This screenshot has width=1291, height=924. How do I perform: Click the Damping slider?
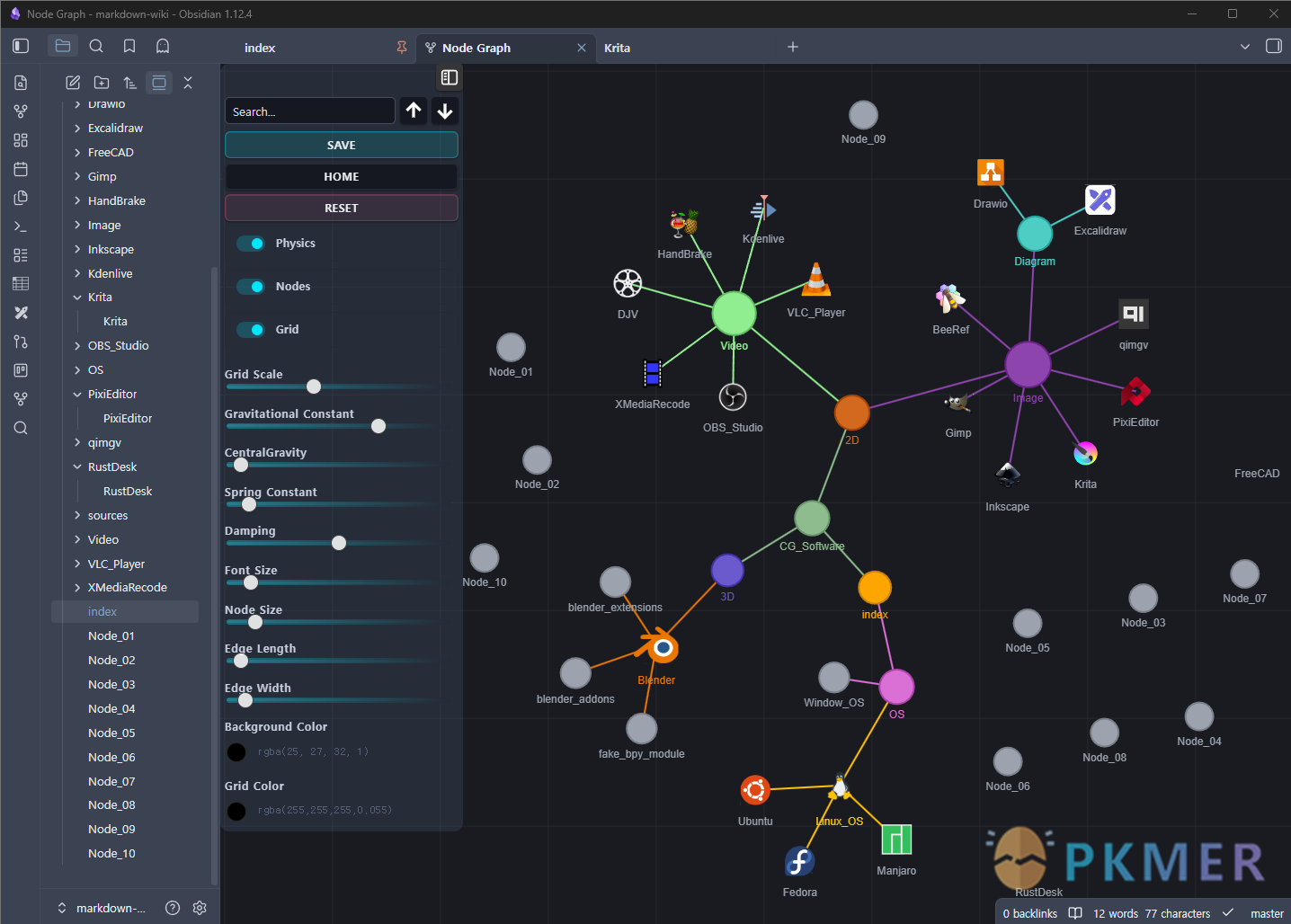333,543
